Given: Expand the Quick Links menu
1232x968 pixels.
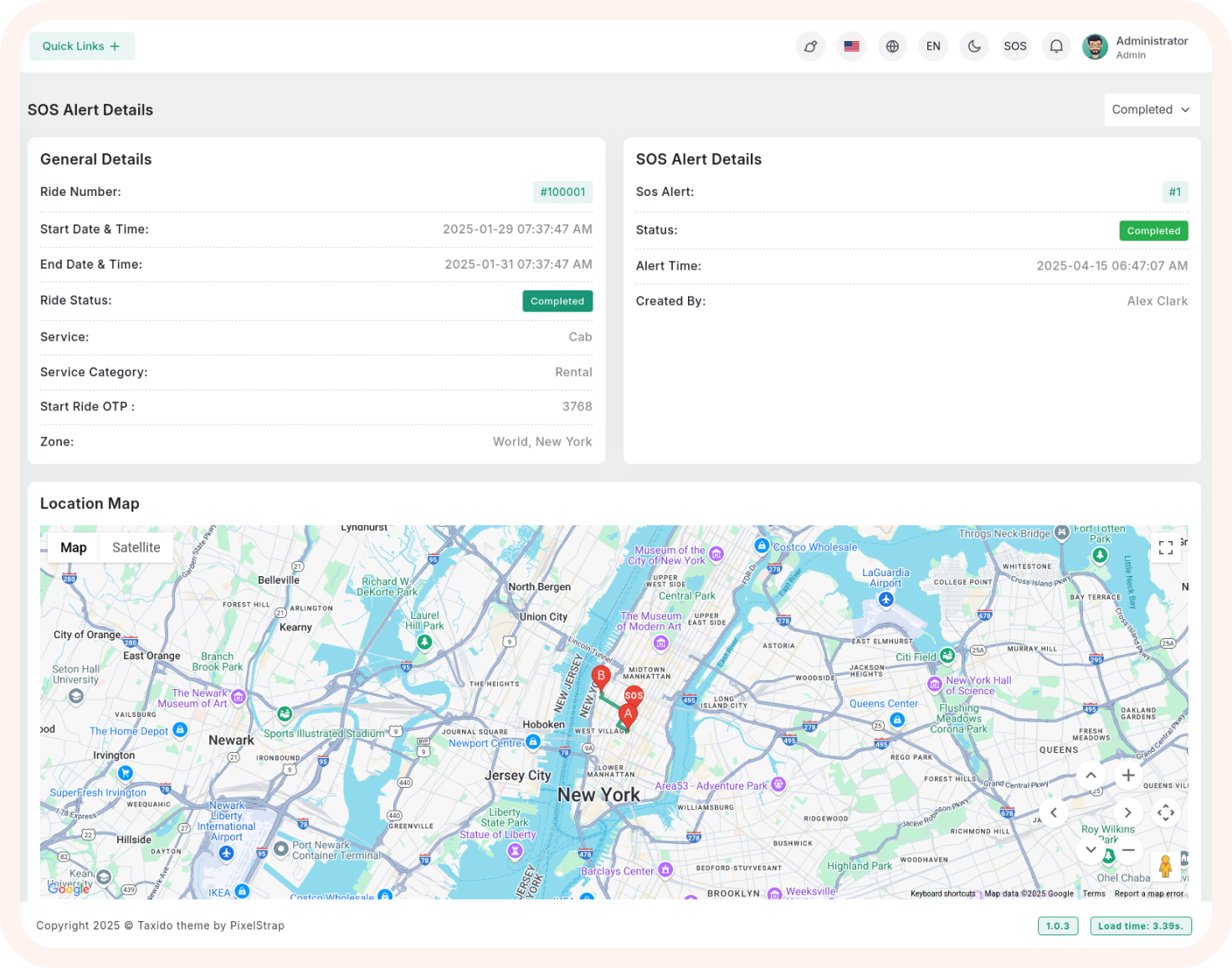Looking at the screenshot, I should pos(81,46).
